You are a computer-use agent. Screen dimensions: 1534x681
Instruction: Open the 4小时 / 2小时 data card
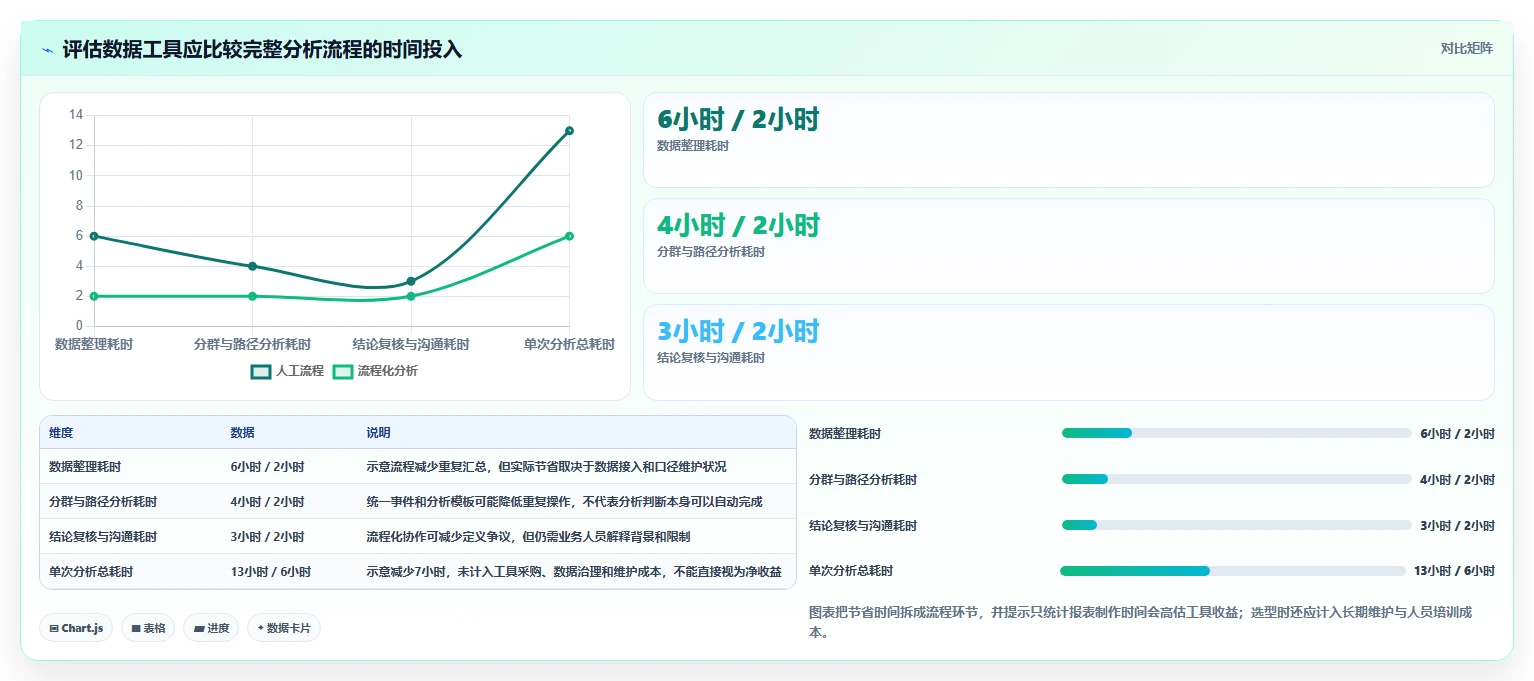(x=1068, y=246)
